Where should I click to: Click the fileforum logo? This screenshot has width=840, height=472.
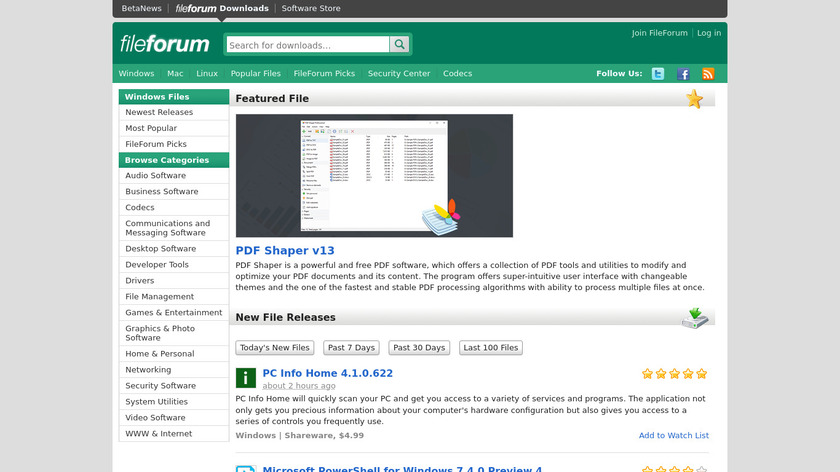tap(164, 44)
